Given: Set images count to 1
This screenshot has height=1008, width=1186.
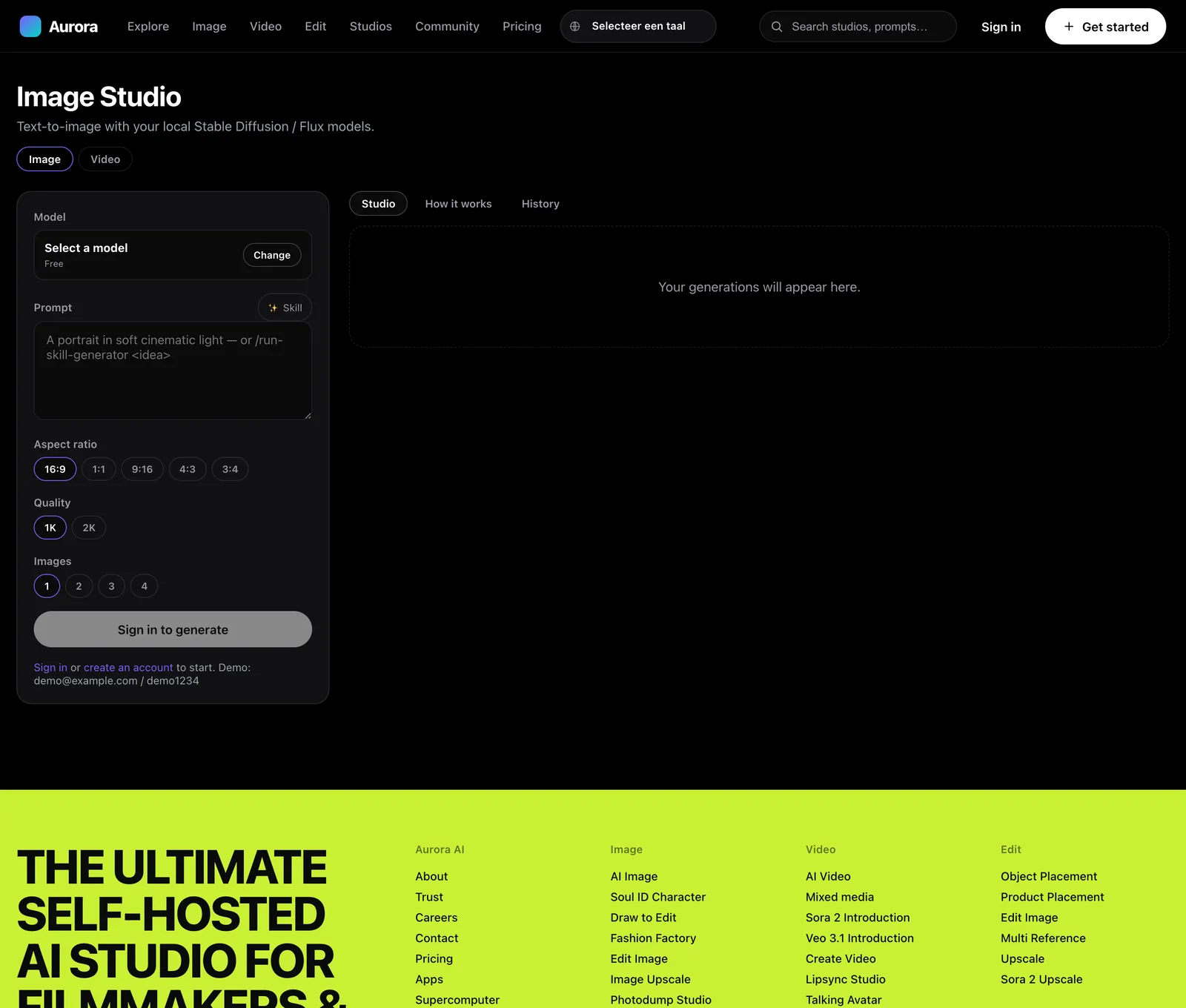Looking at the screenshot, I should pyautogui.click(x=47, y=586).
